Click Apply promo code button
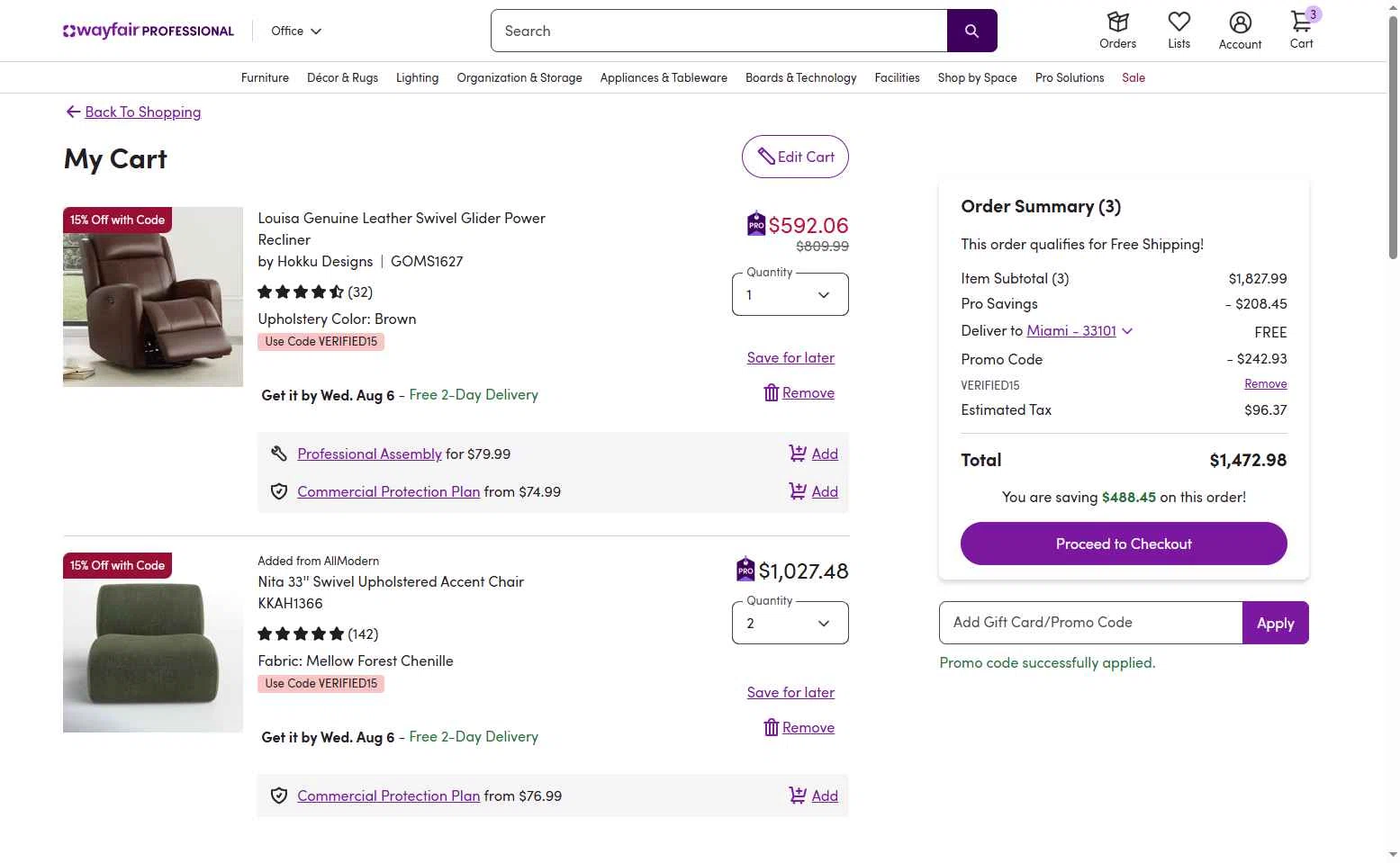1400x863 pixels. [x=1275, y=623]
